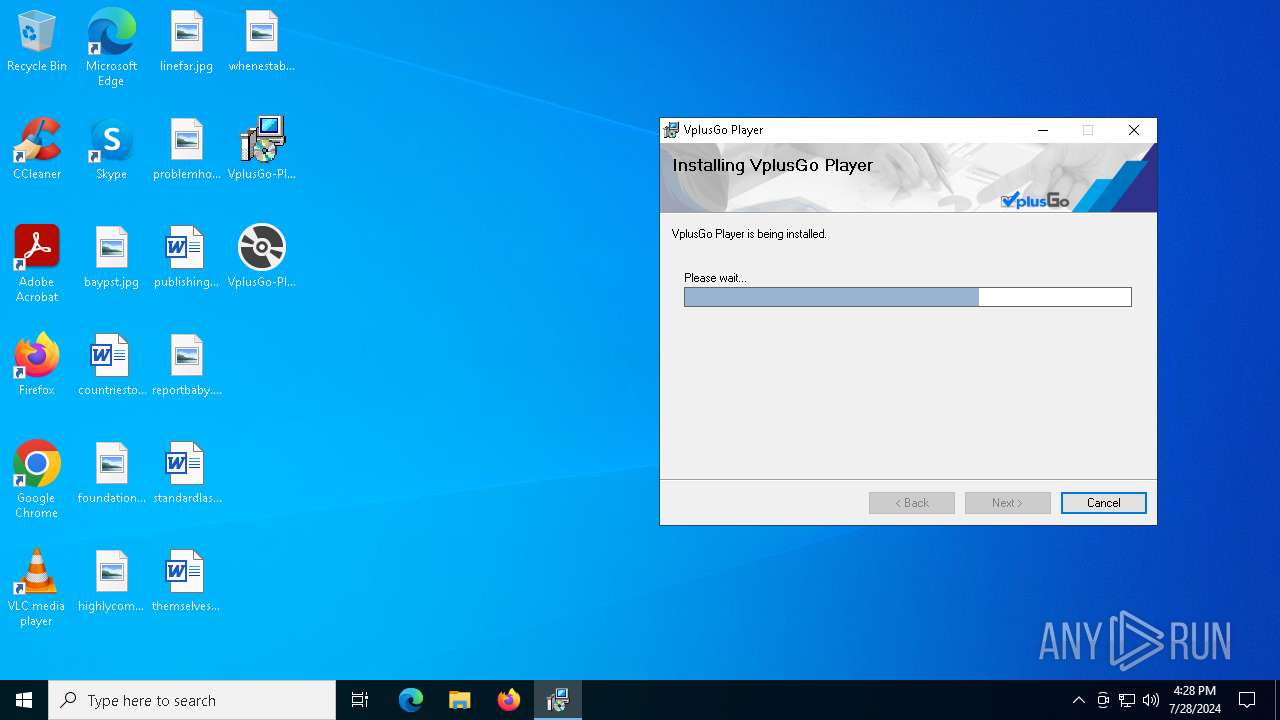
Task: Select the CCleaner desktop shortcut
Action: click(x=37, y=149)
